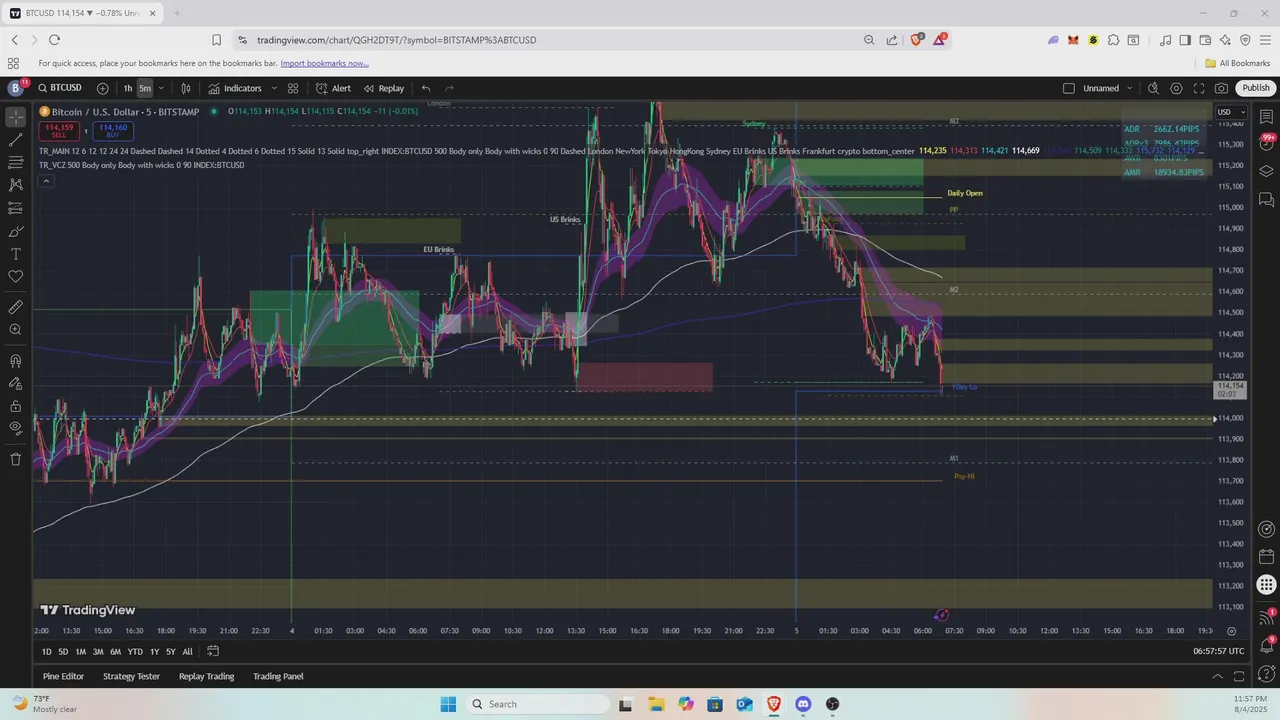Select the 5m timeframe
The width and height of the screenshot is (1280, 720).
(145, 88)
